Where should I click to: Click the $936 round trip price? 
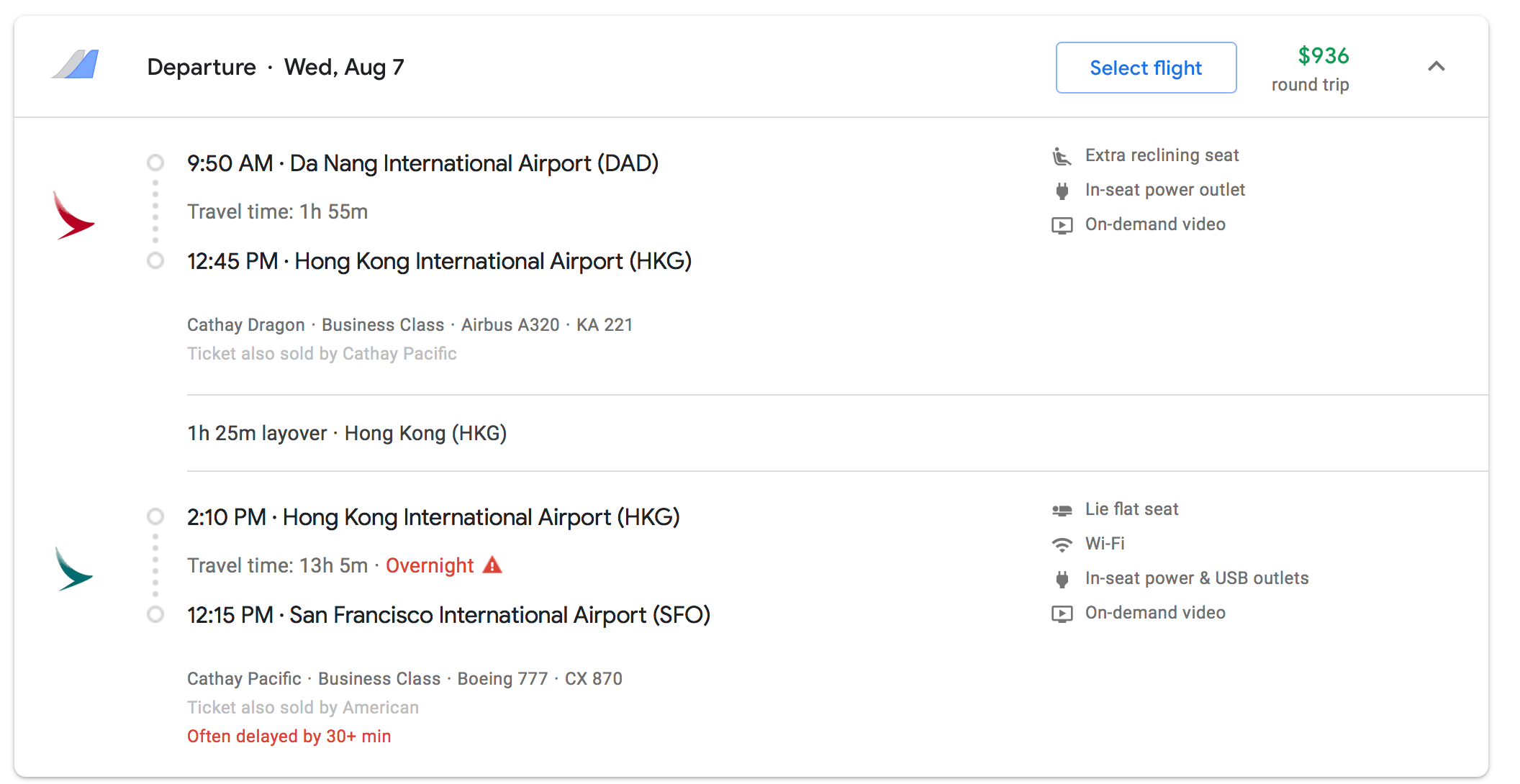(1323, 56)
